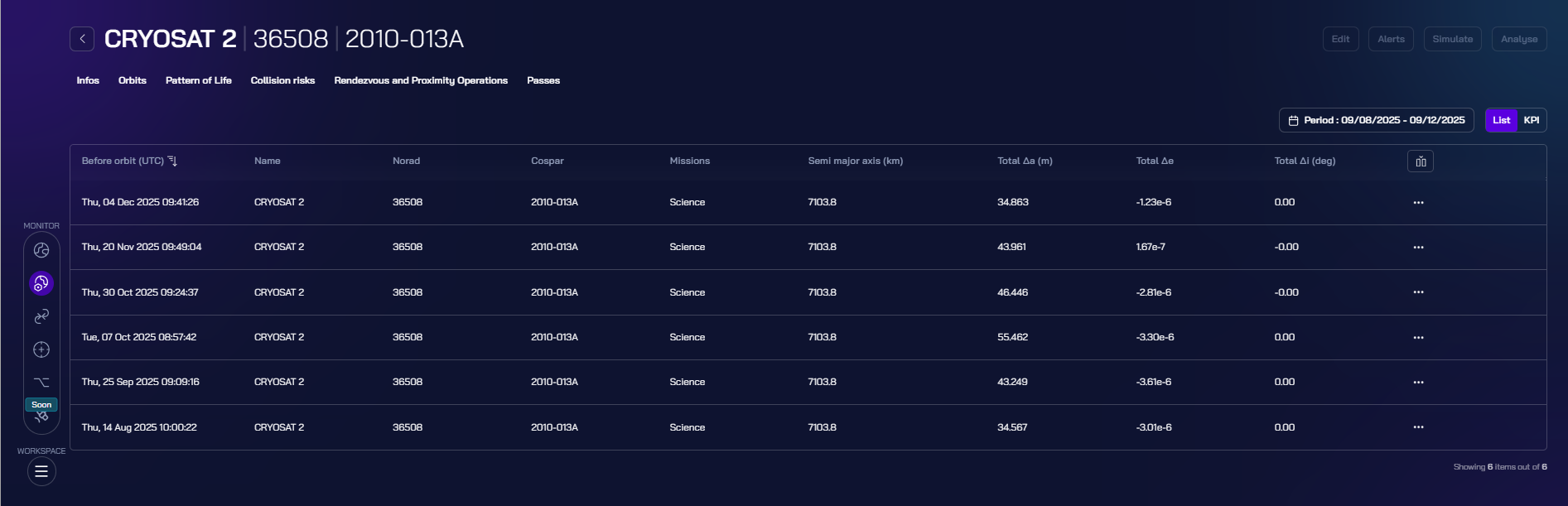Click the Name column header

click(268, 161)
